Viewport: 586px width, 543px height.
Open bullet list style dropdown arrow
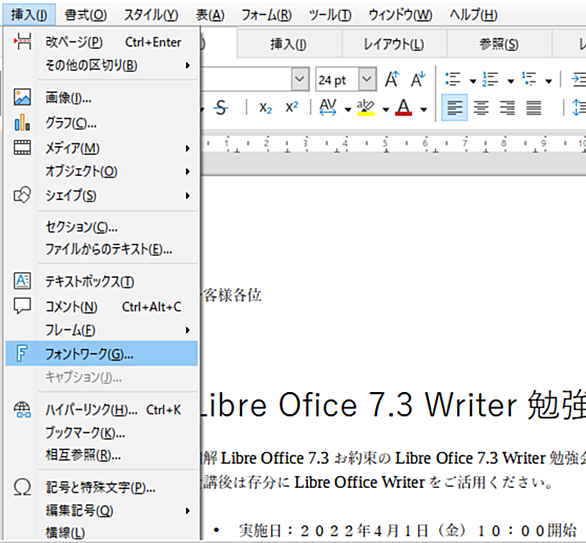473,81
